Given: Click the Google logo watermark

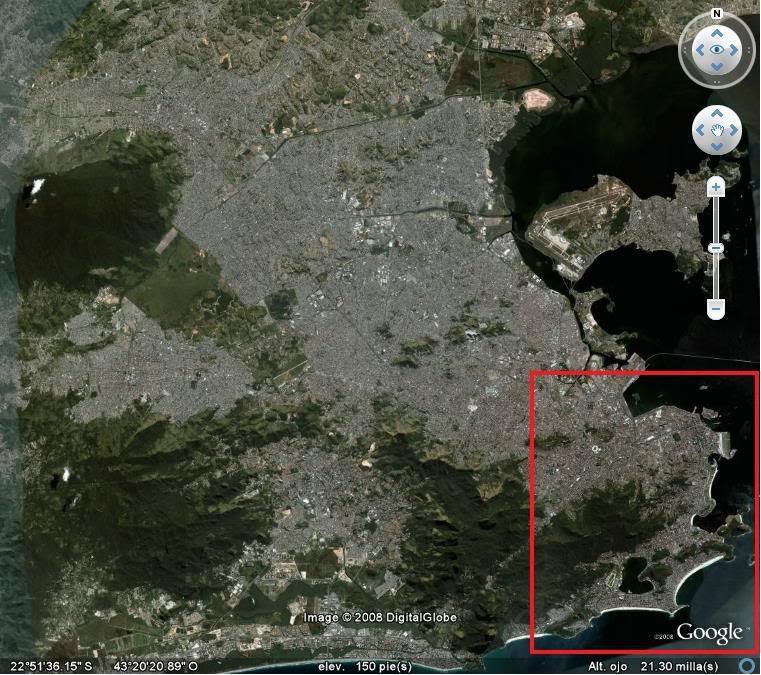Looking at the screenshot, I should tap(709, 633).
